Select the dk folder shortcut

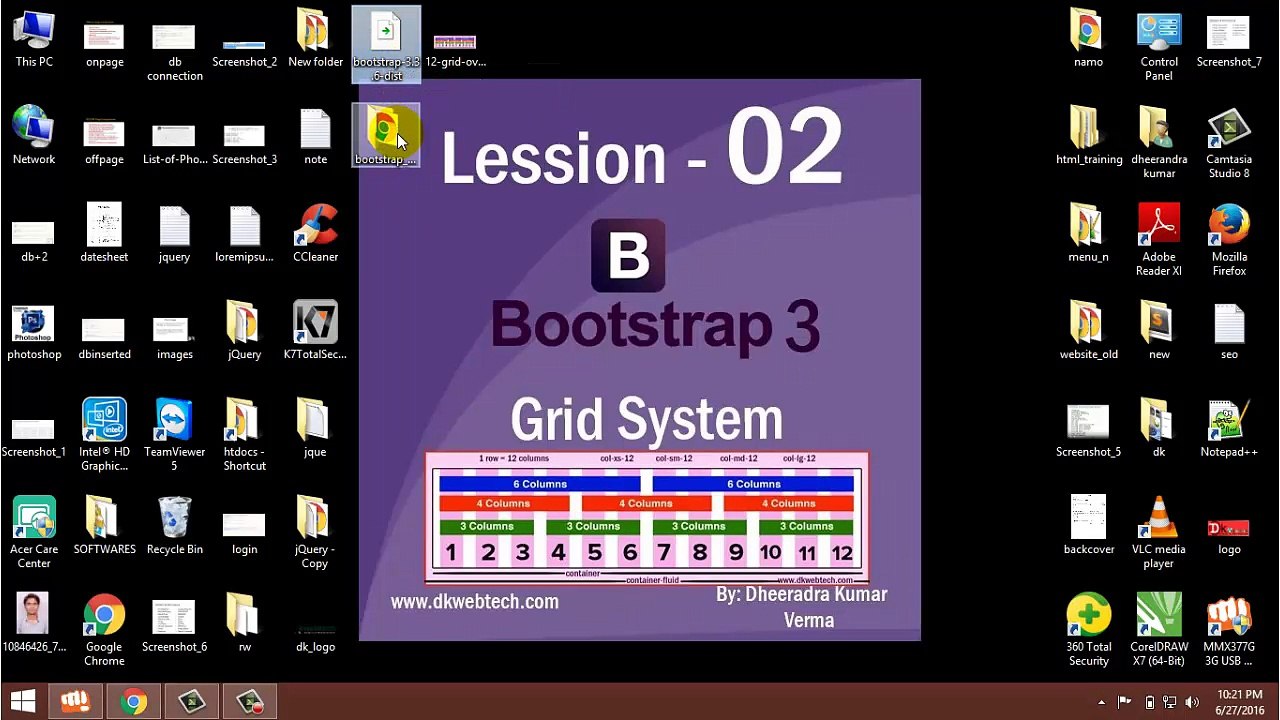pyautogui.click(x=1159, y=428)
